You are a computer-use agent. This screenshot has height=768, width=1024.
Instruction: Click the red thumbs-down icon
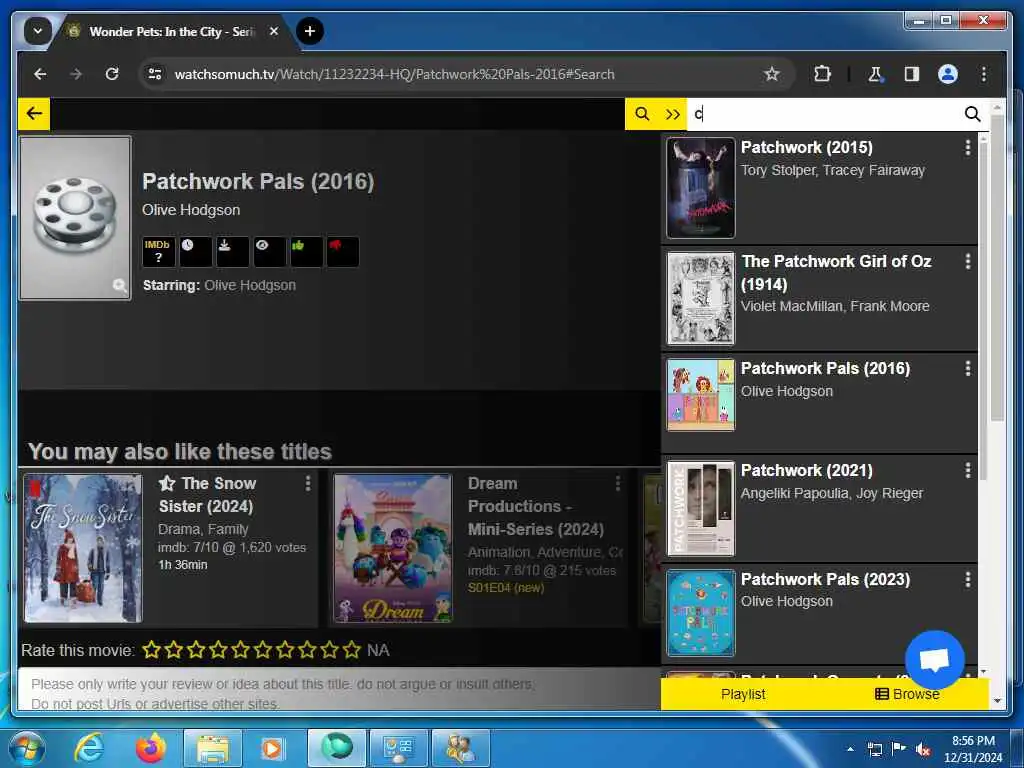pyautogui.click(x=343, y=251)
